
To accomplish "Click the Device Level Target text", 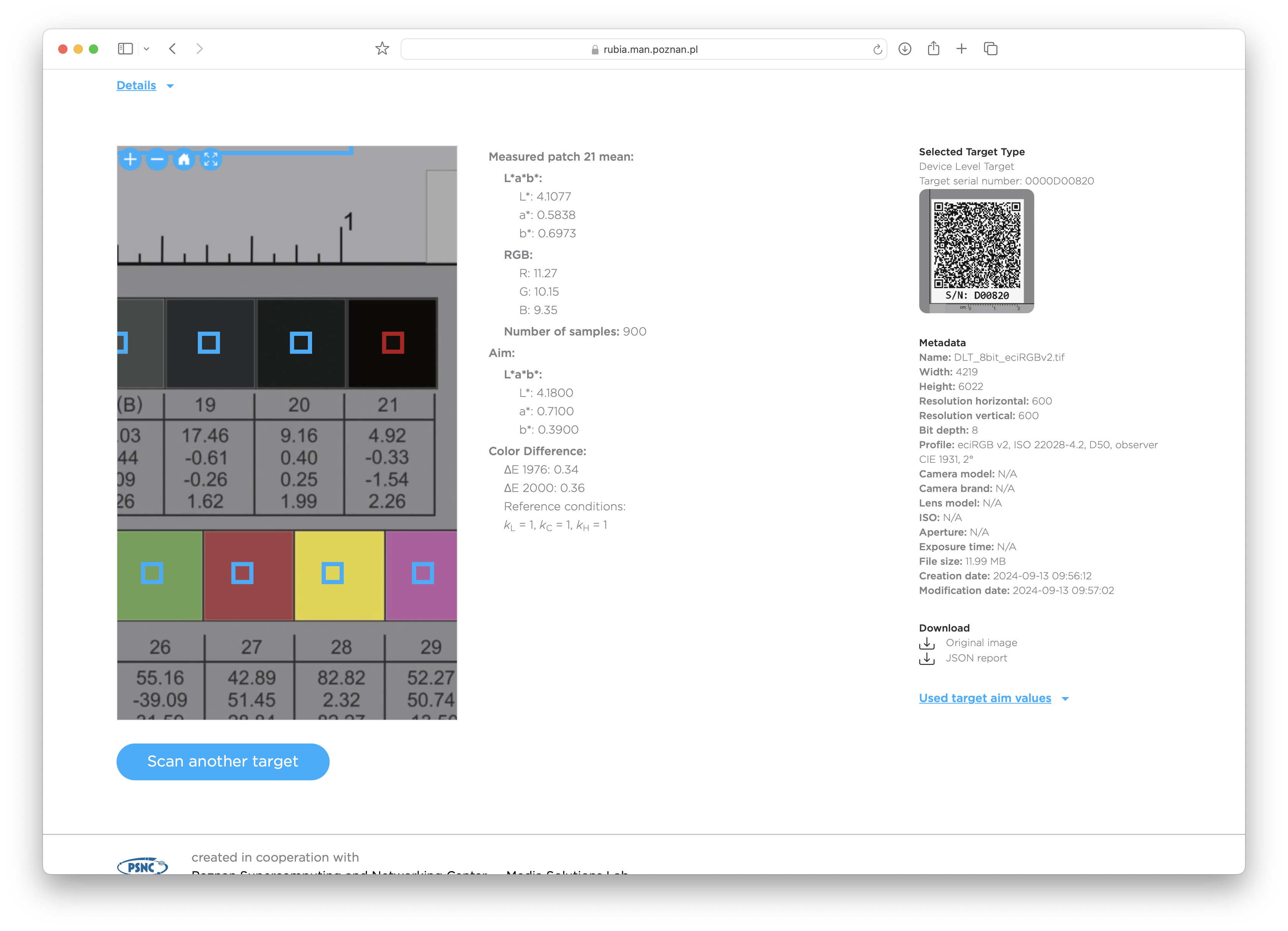I will pos(966,166).
